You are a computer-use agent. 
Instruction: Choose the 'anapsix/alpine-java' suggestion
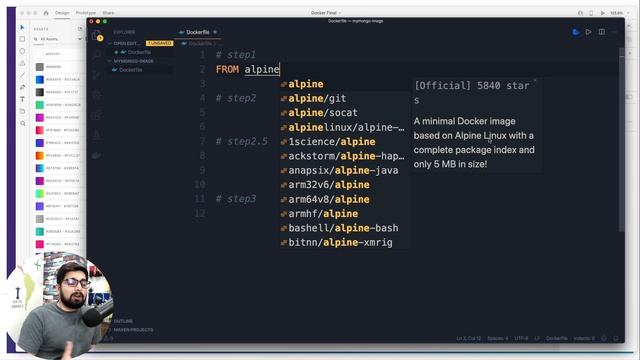pyautogui.click(x=345, y=170)
